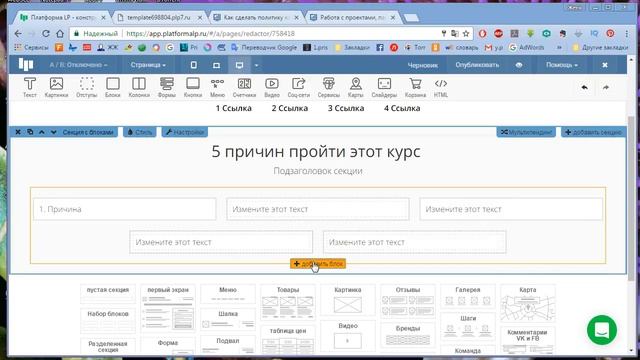This screenshot has height=360, width=640.
Task: Select the Колонки tool
Action: coord(139,87)
